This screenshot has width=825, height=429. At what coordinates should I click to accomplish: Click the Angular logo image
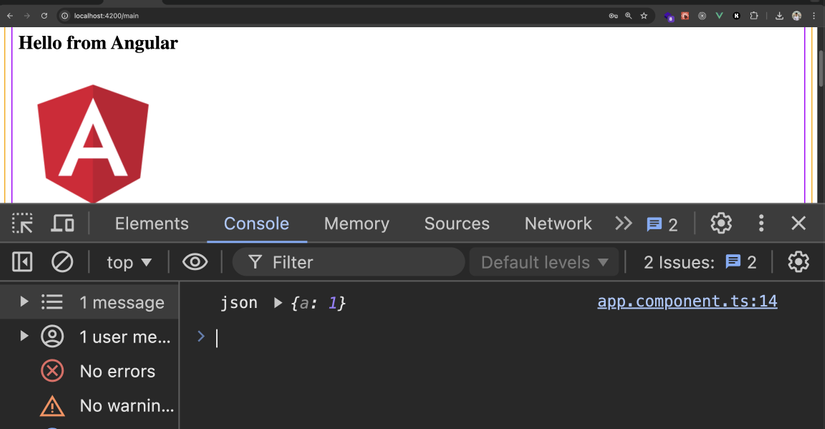[x=93, y=143]
